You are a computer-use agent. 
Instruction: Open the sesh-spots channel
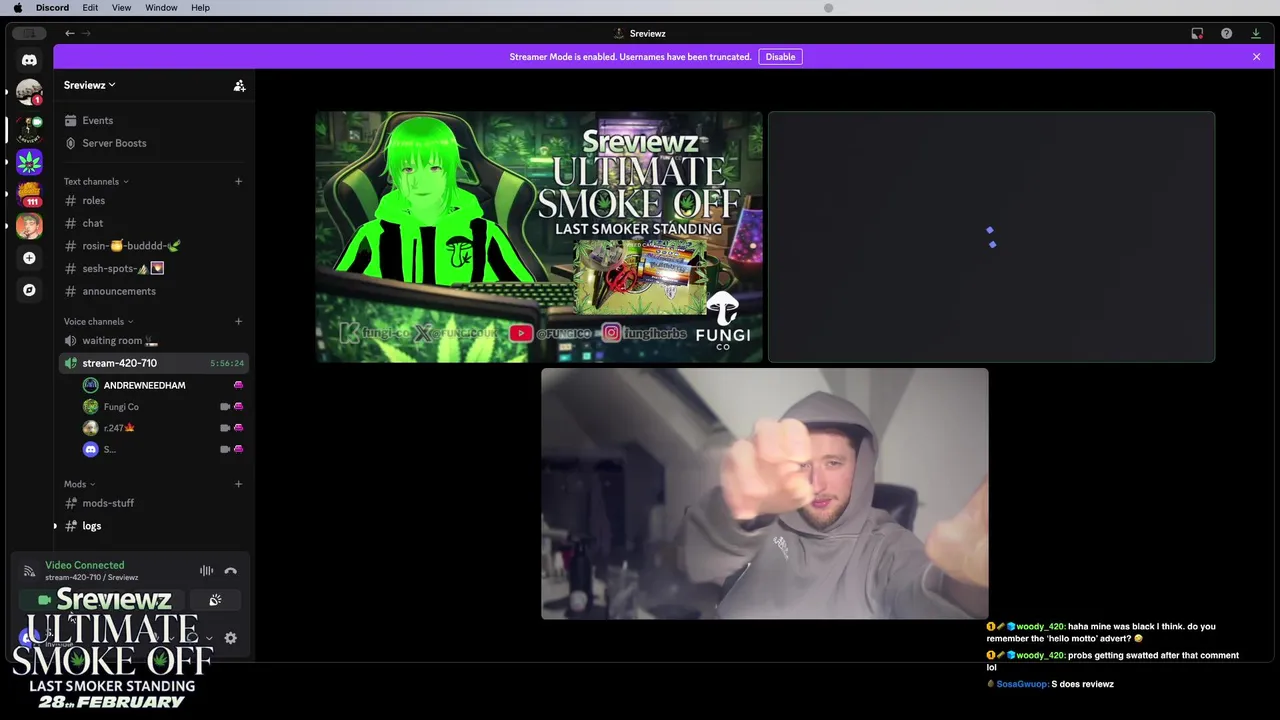click(x=123, y=269)
